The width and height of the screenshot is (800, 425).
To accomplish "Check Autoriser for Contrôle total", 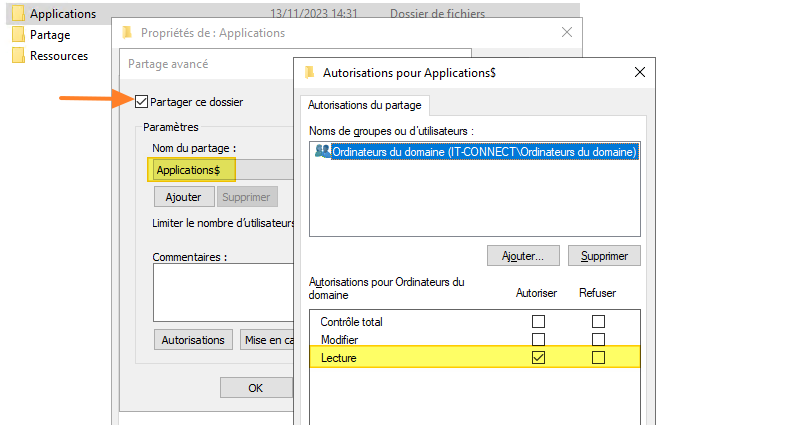I will (538, 322).
